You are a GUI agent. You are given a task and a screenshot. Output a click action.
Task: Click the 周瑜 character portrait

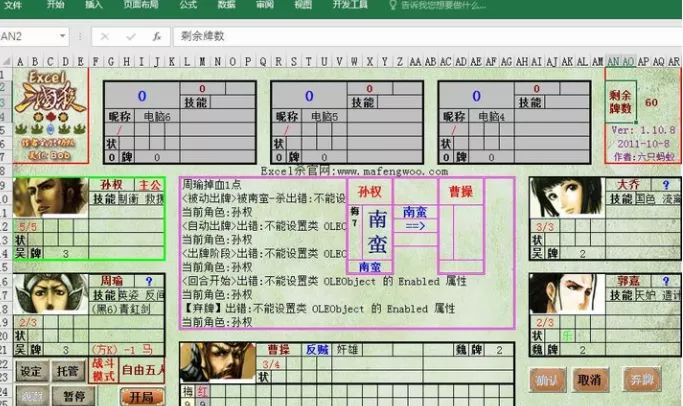tap(51, 294)
